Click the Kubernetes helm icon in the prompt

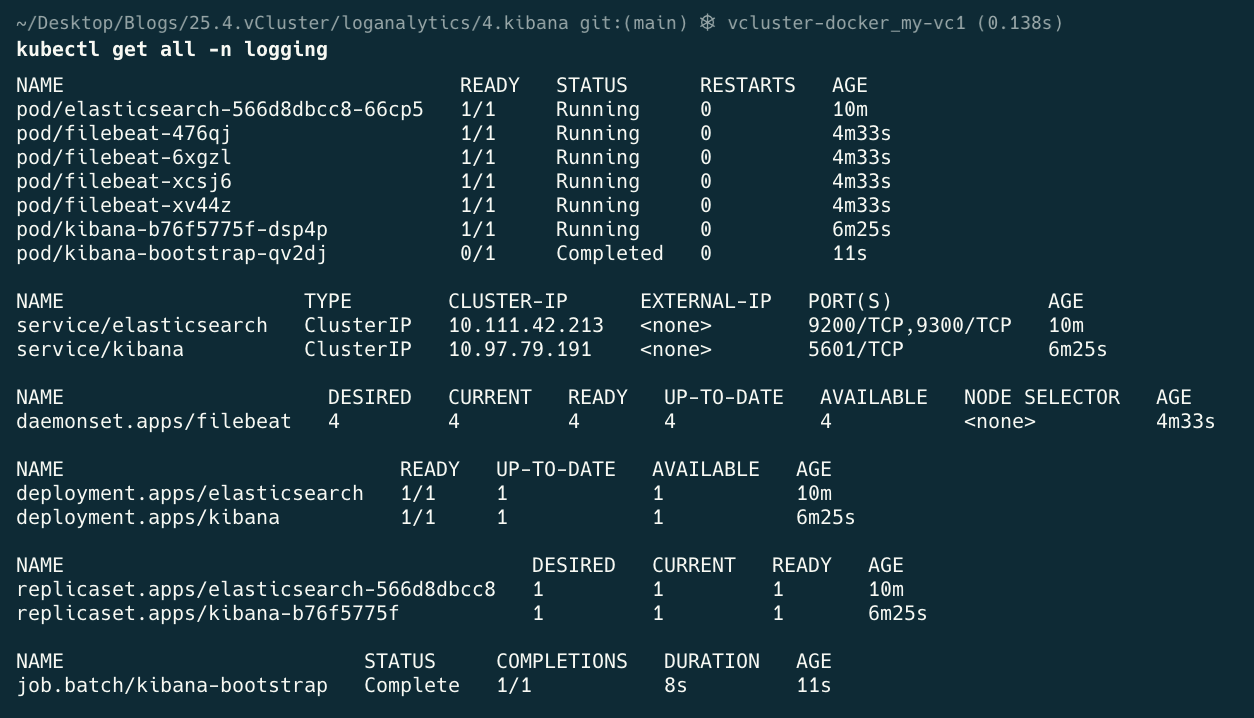pyautogui.click(x=707, y=22)
